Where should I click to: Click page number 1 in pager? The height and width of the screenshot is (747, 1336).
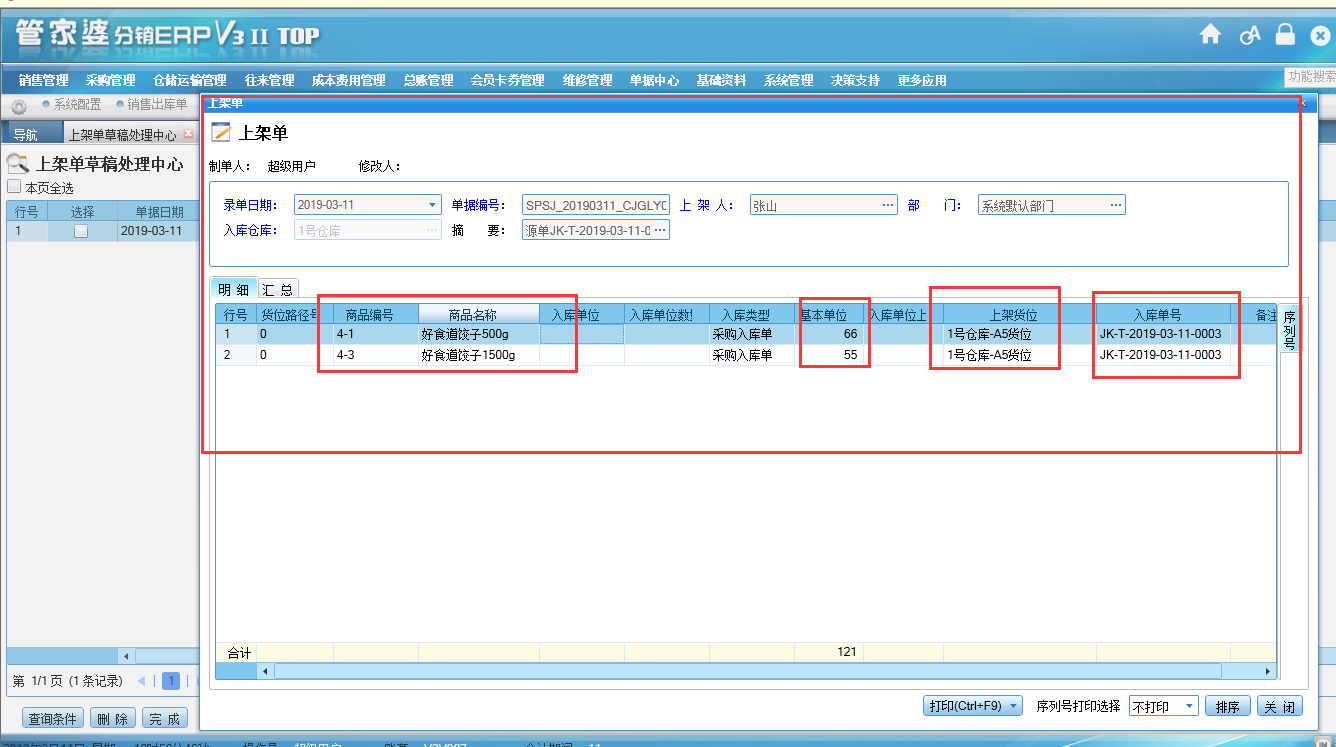pyautogui.click(x=171, y=681)
